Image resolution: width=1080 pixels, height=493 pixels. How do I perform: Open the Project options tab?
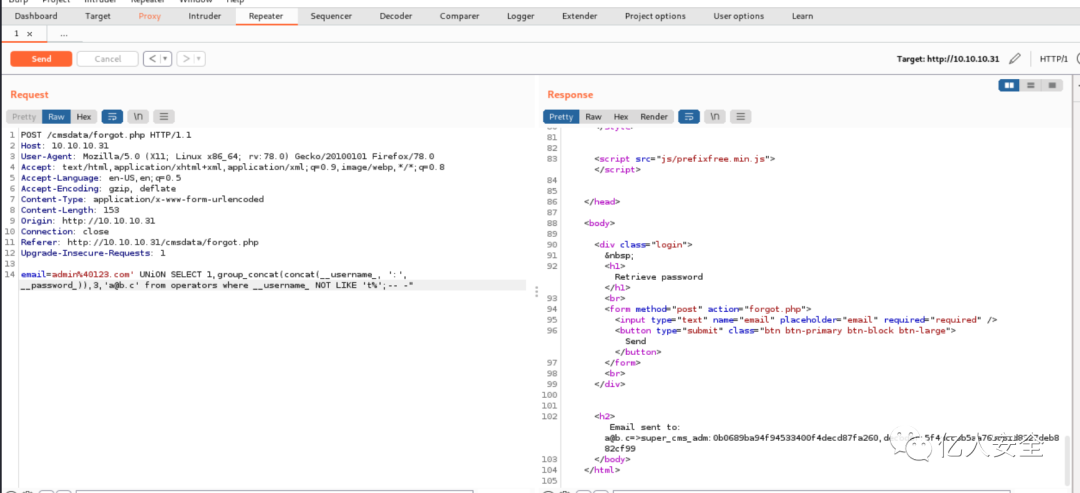(x=655, y=16)
